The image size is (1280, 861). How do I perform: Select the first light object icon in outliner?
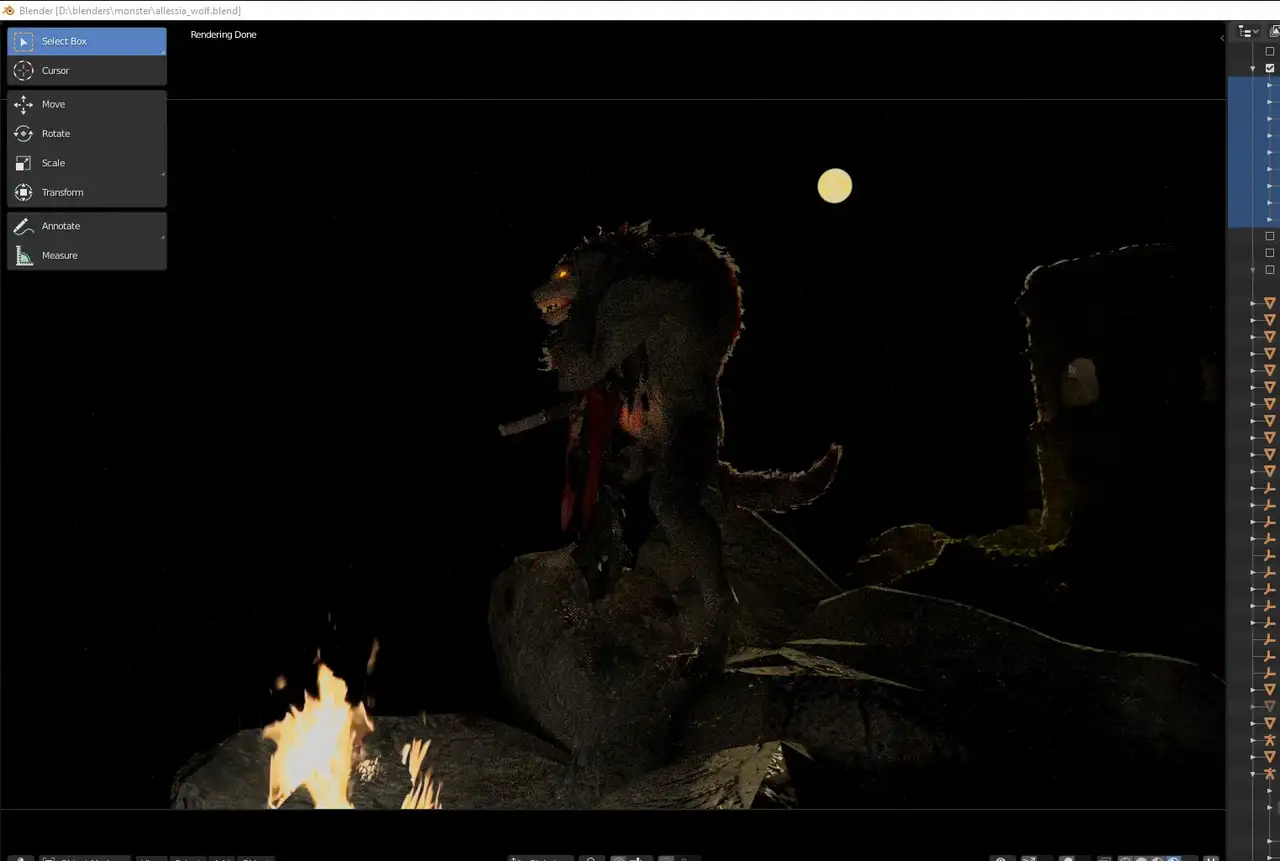1270,740
